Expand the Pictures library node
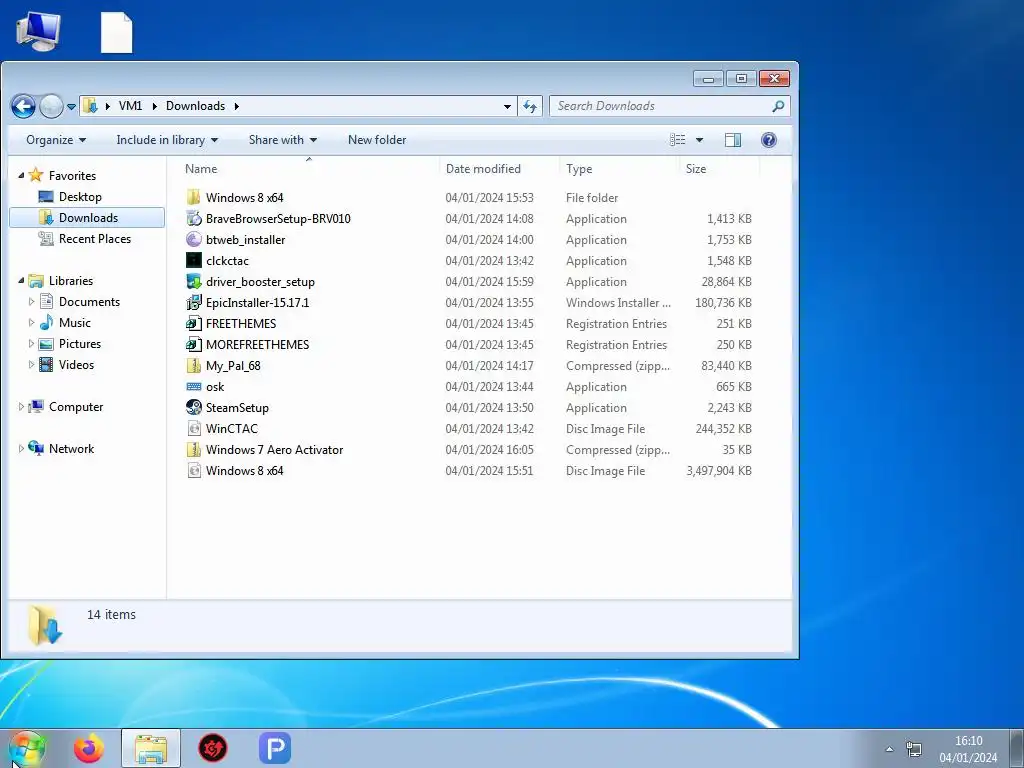Screen dimensions: 1024x768 31,344
